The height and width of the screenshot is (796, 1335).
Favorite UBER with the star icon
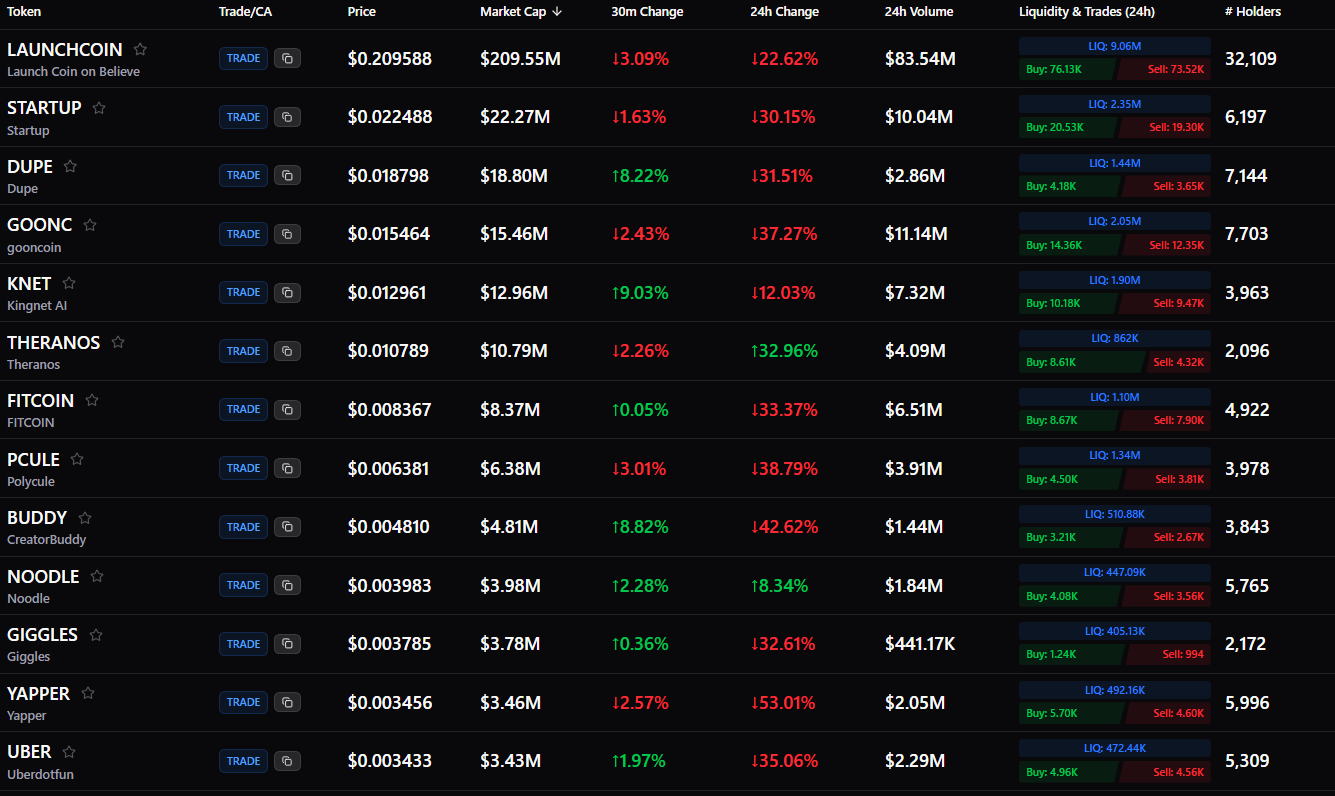(69, 752)
